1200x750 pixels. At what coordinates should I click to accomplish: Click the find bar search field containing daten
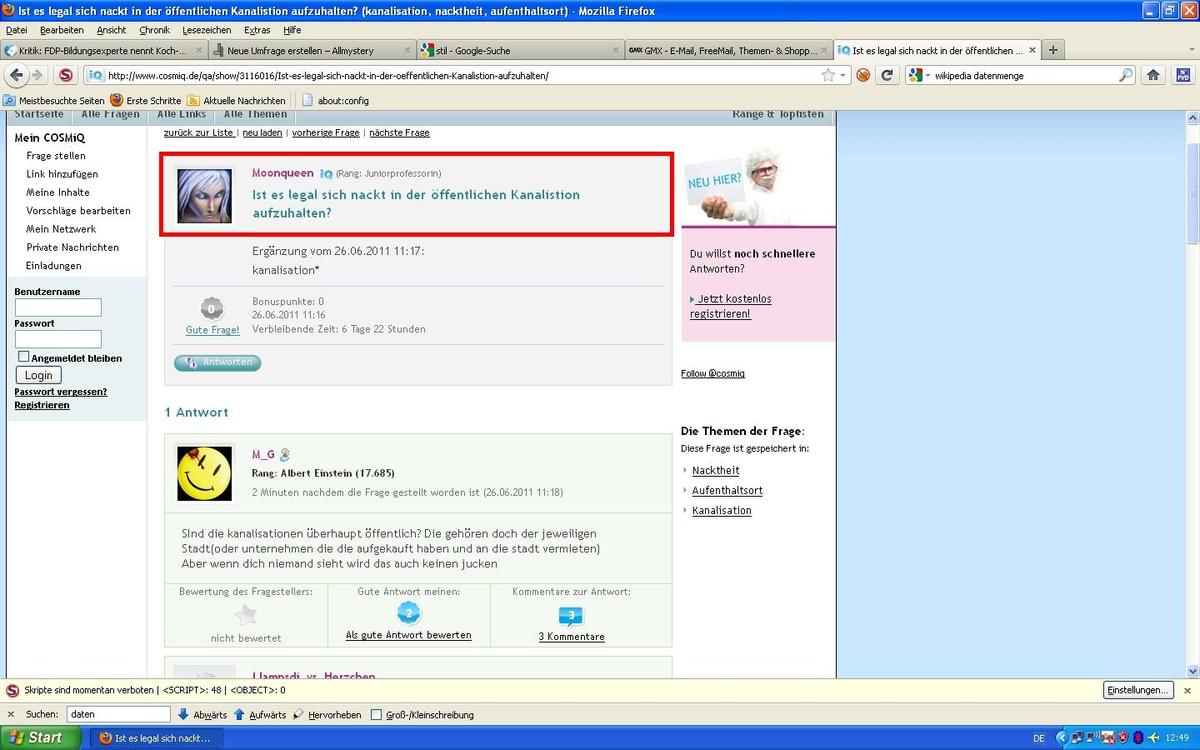click(x=118, y=715)
